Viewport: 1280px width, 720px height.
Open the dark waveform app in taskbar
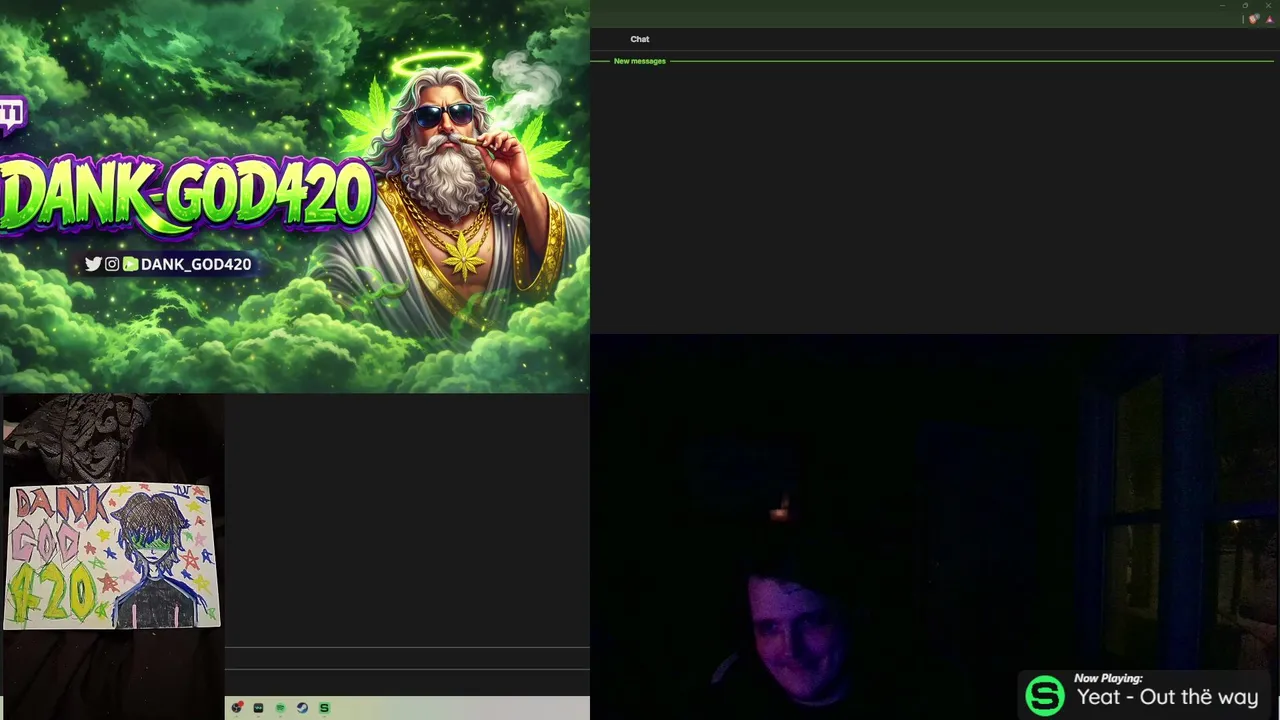(258, 708)
